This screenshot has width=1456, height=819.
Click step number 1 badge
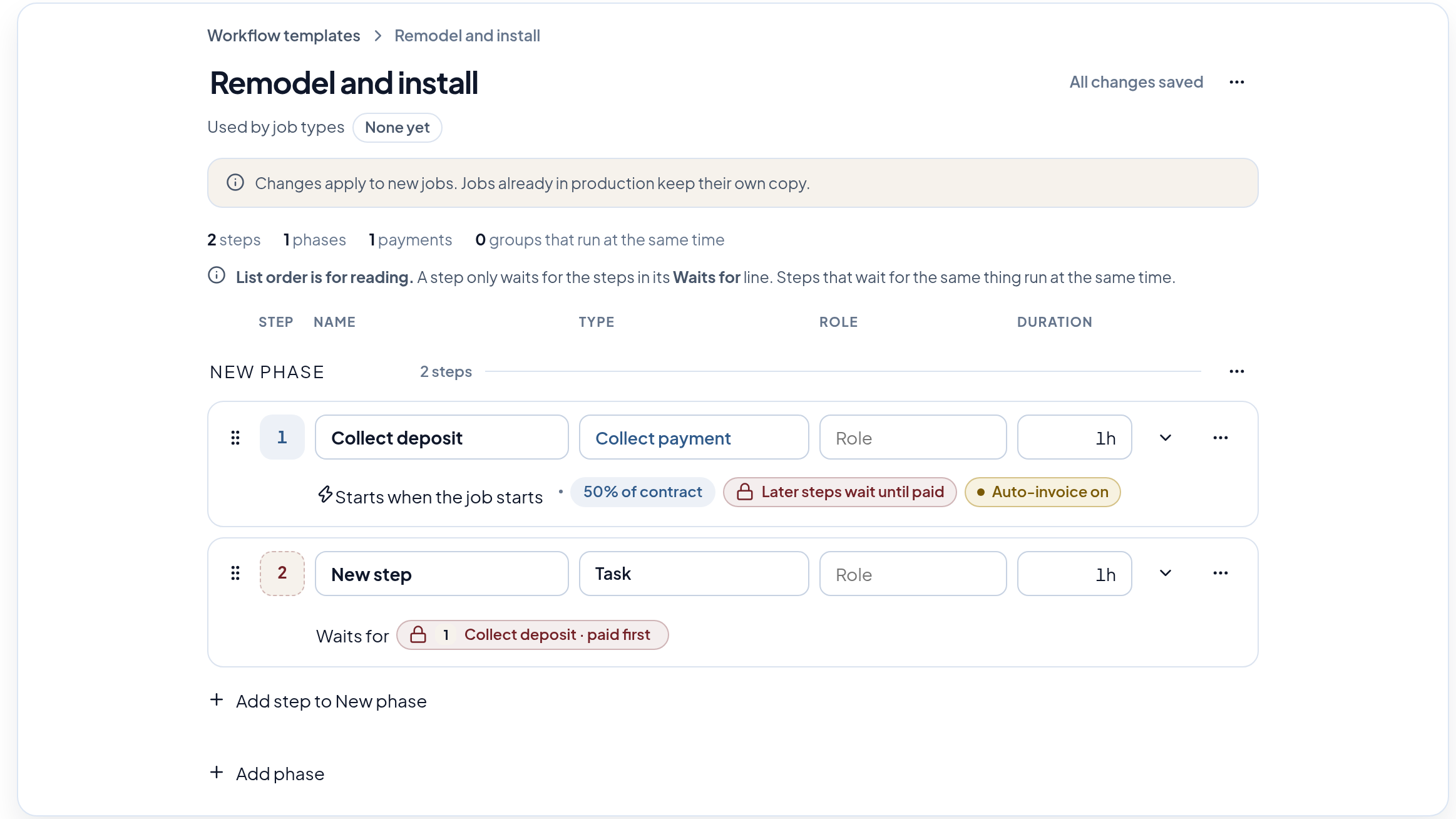[282, 437]
